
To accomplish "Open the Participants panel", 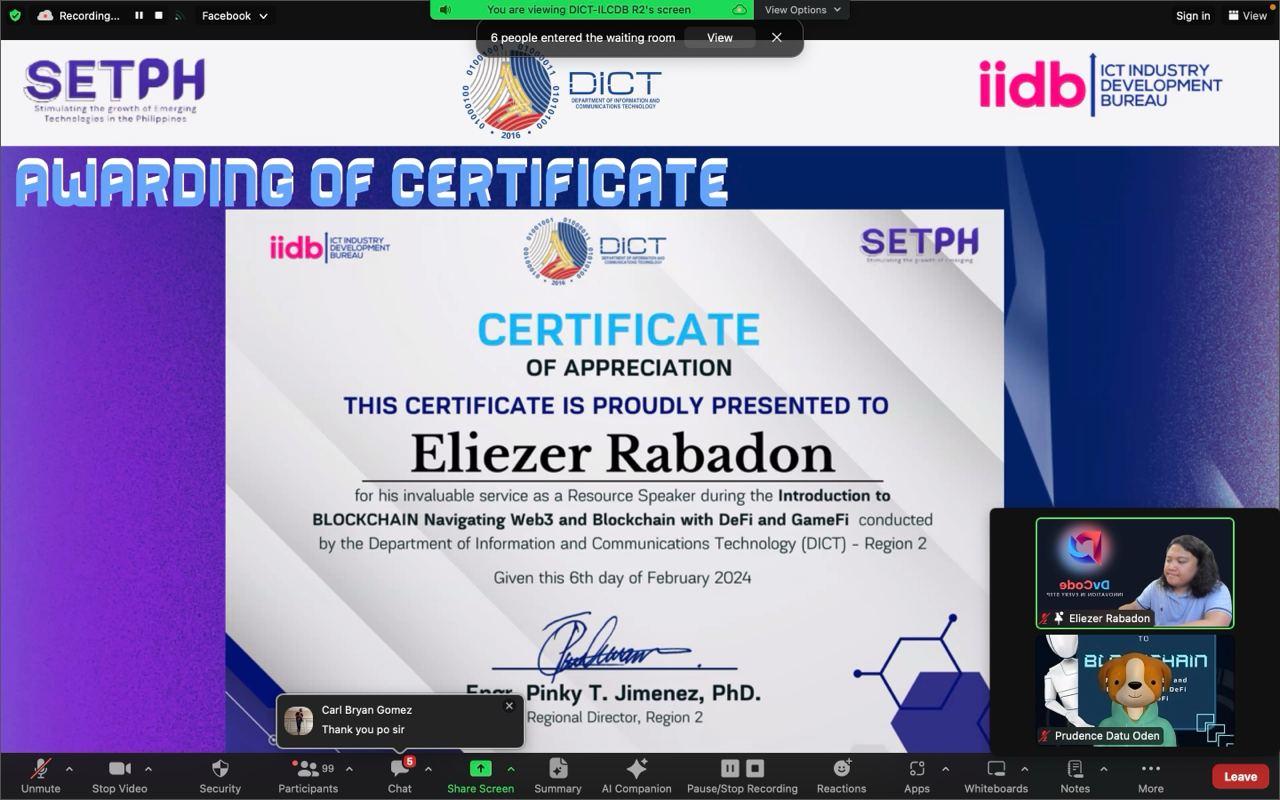I will (x=308, y=776).
